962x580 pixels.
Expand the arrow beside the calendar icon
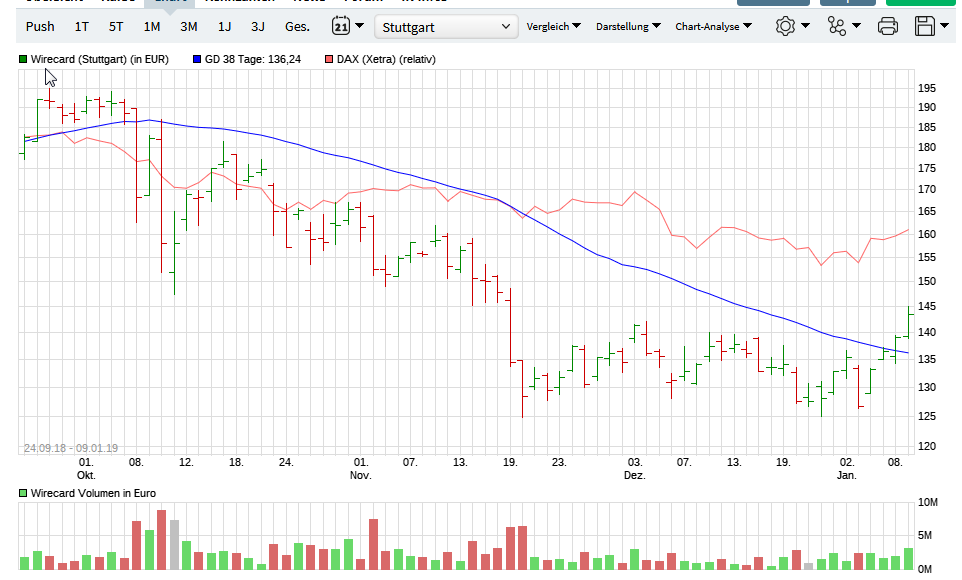[x=360, y=26]
